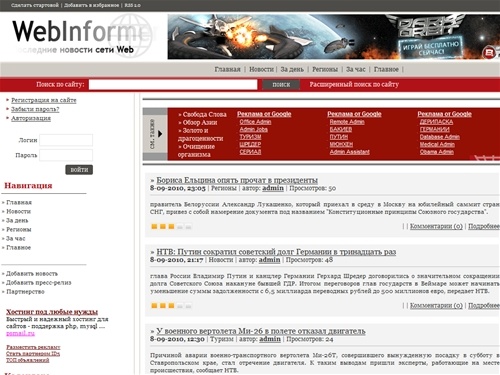
Task: Open 'За день' in the top menu bar
Action: 292,69
